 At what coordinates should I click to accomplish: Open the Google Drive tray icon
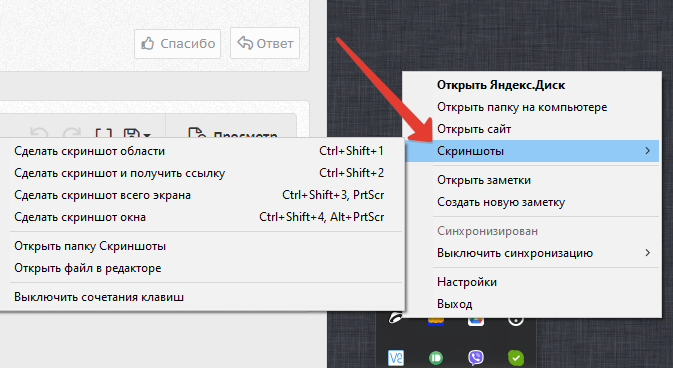pyautogui.click(x=476, y=321)
